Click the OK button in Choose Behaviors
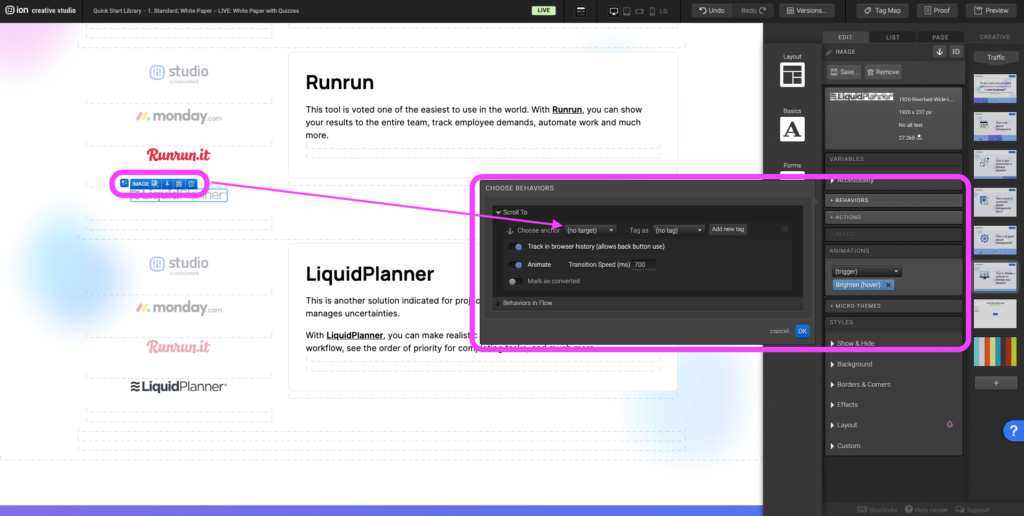 pyautogui.click(x=802, y=331)
